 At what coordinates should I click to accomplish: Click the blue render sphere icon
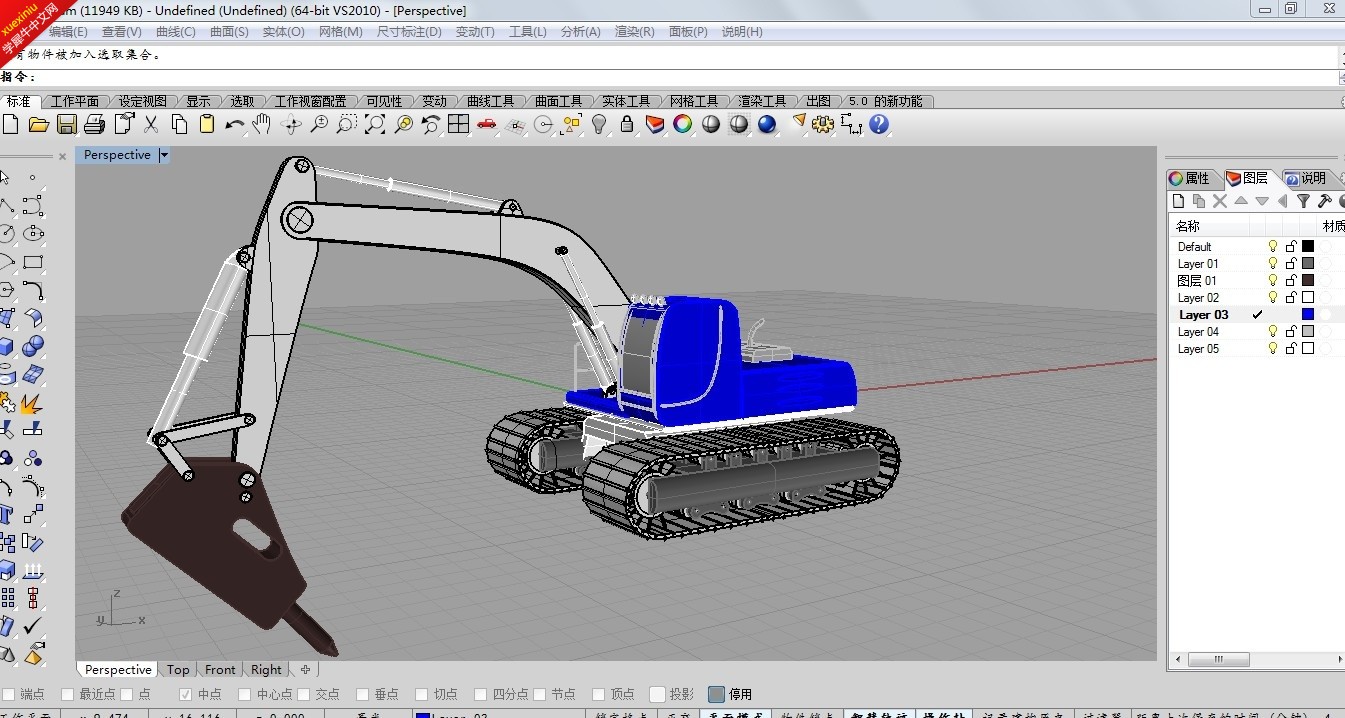click(x=767, y=124)
